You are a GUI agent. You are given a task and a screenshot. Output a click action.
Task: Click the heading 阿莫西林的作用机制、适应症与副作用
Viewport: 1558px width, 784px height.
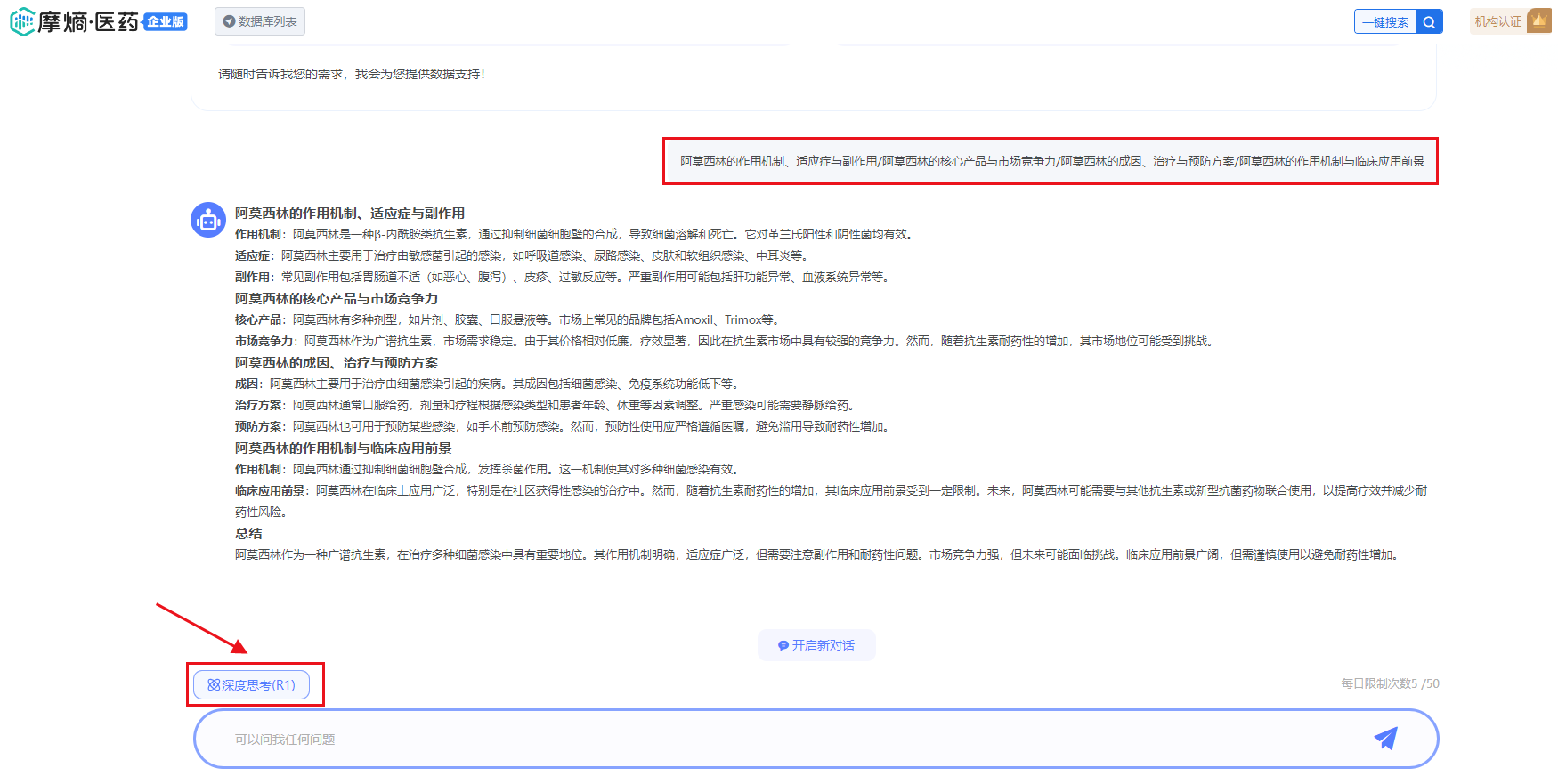[350, 214]
